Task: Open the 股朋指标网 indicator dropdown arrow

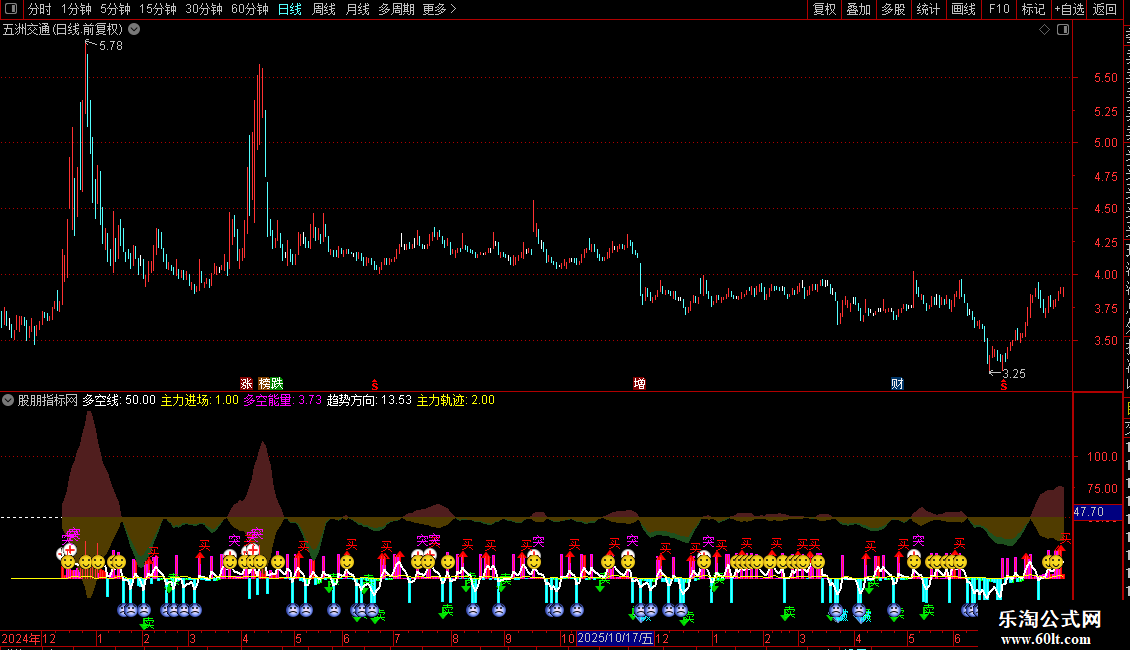Action: tap(8, 400)
